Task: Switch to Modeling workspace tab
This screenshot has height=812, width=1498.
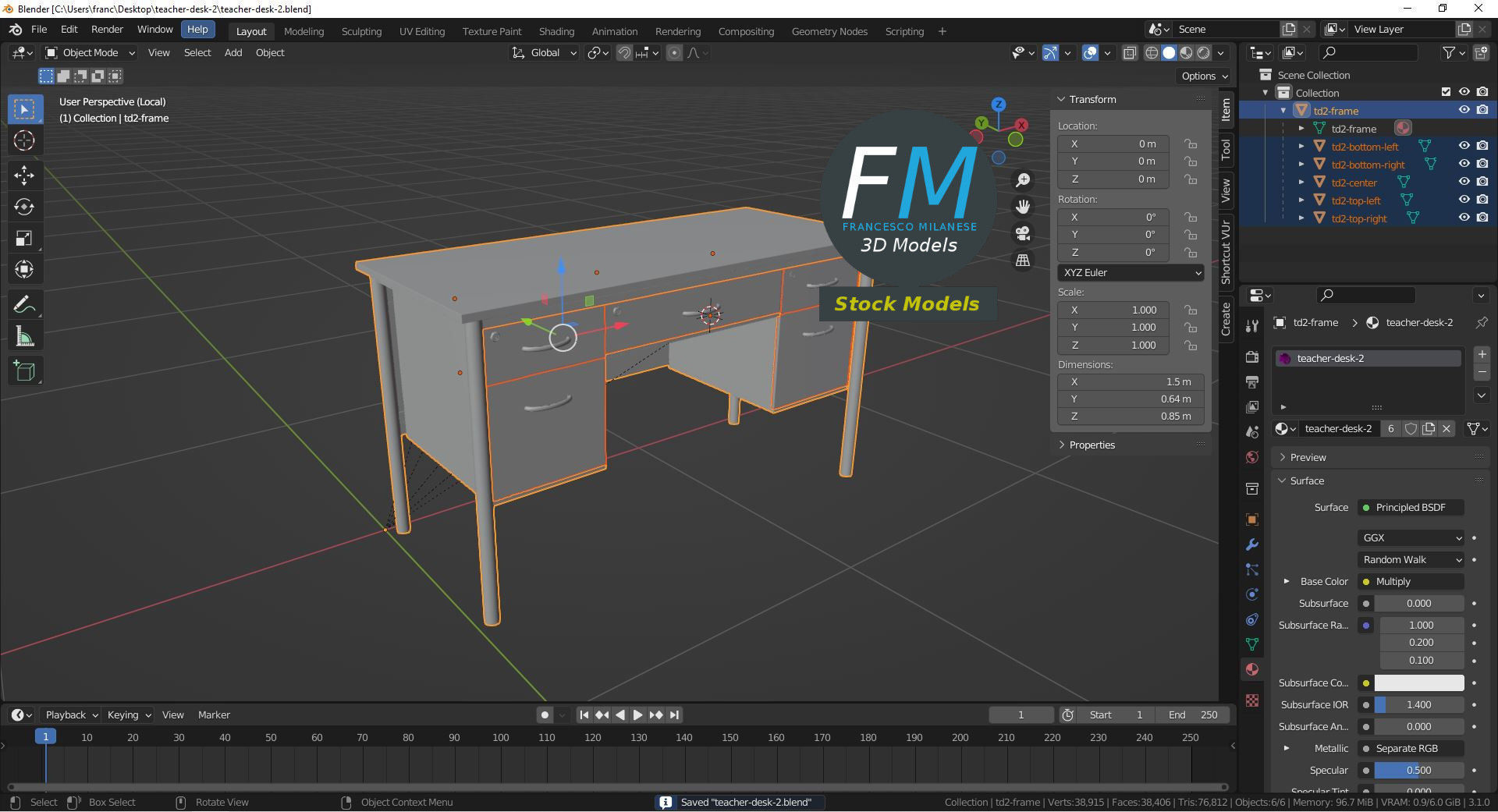Action: (304, 31)
